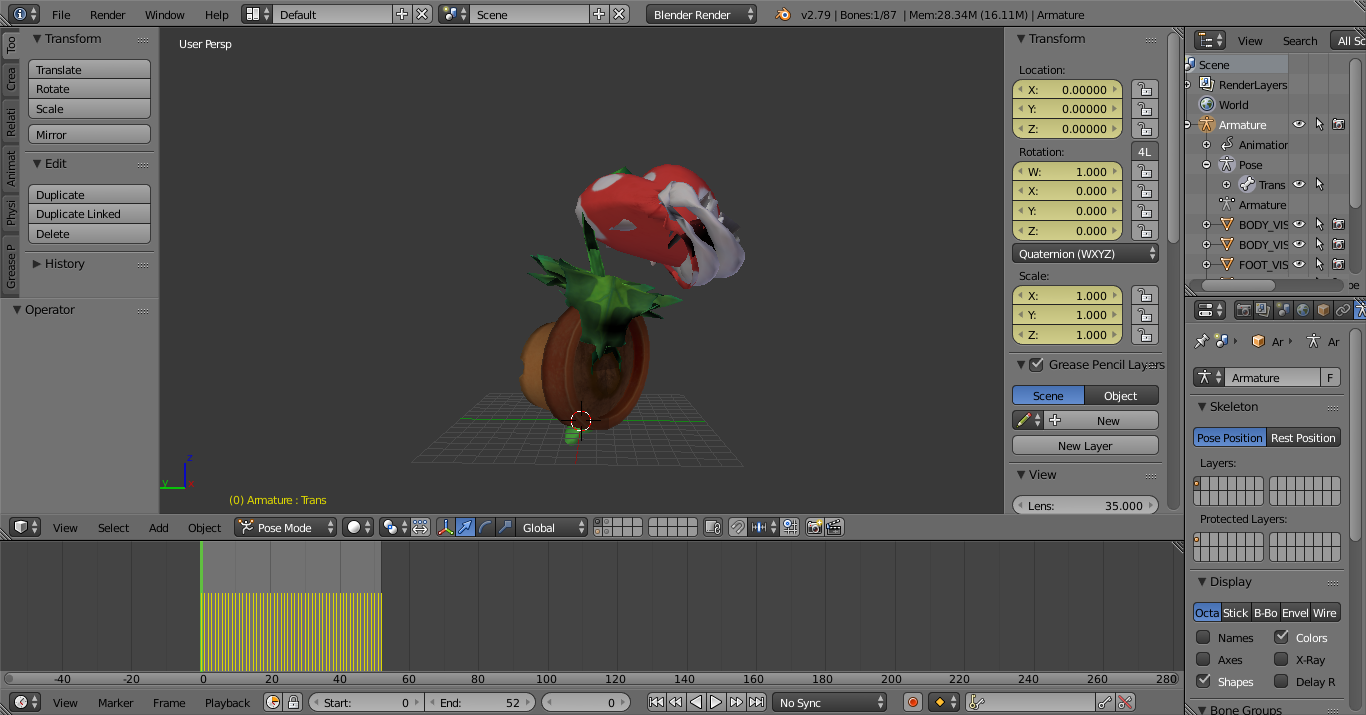Click the Scene breadcrumb icon in properties
Viewport: 1366px width, 715px height.
pyautogui.click(x=1221, y=341)
